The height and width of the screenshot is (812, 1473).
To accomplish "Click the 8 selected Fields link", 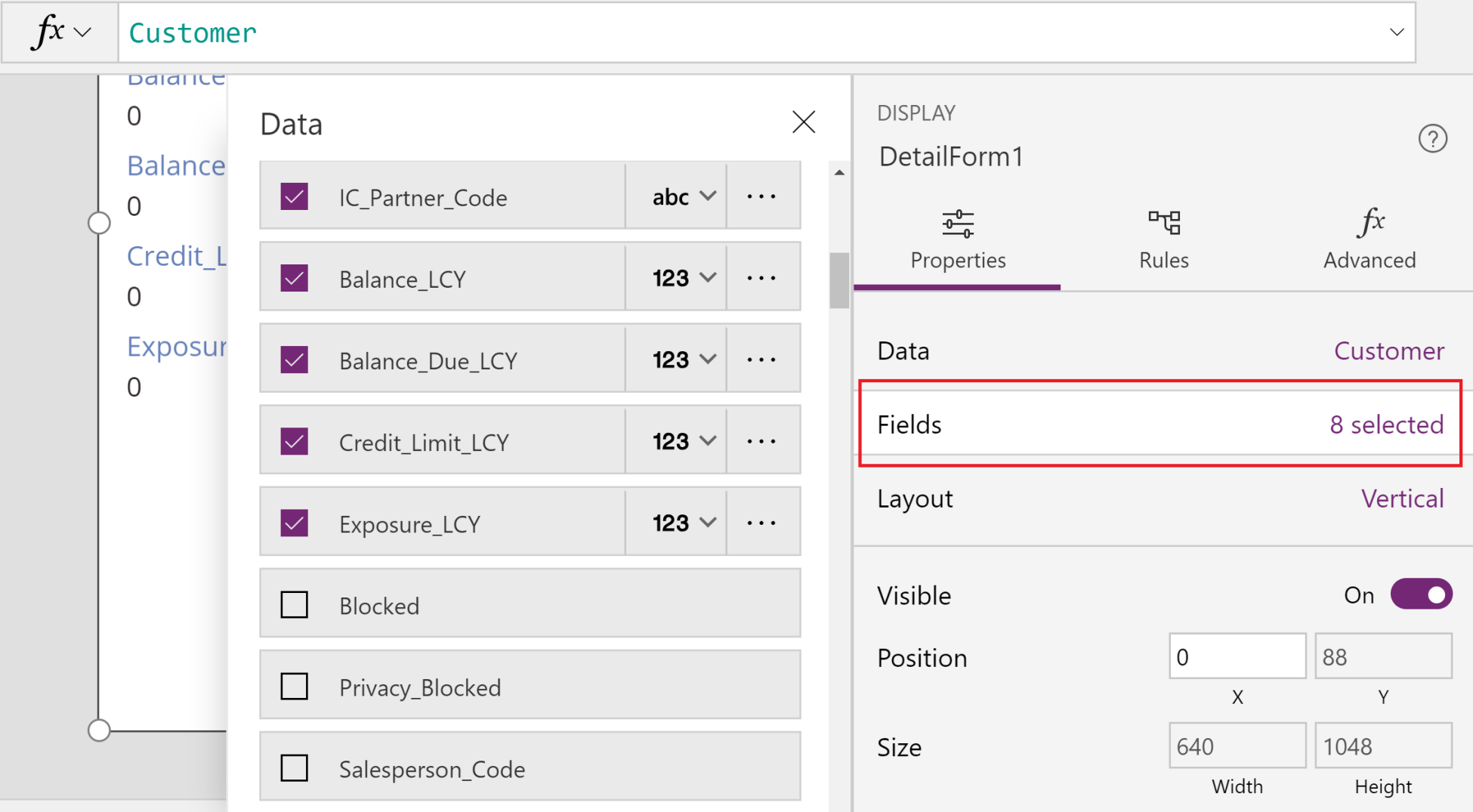I will 1386,425.
